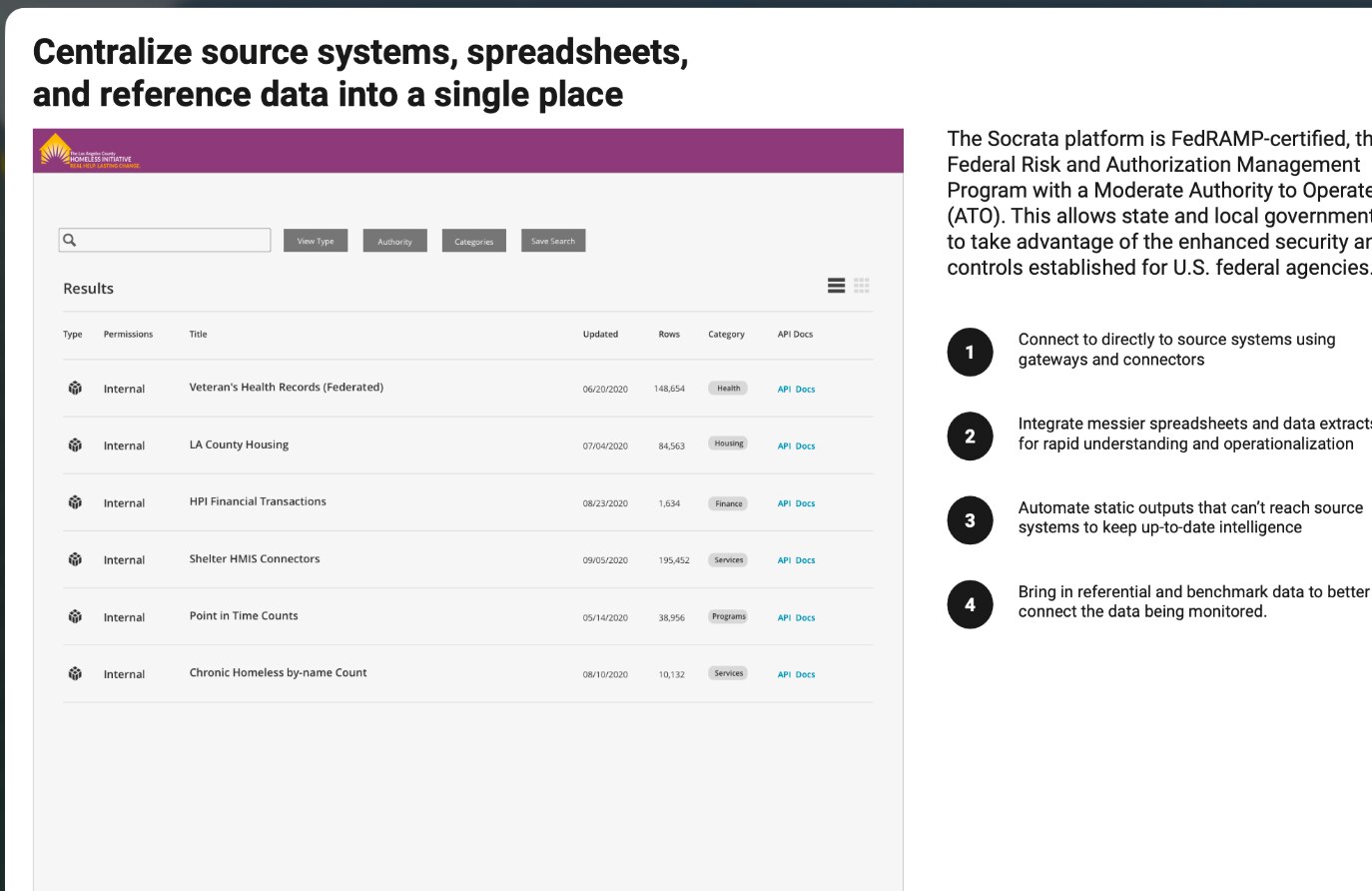Click the magnifier icon in search box

pyautogui.click(x=70, y=240)
